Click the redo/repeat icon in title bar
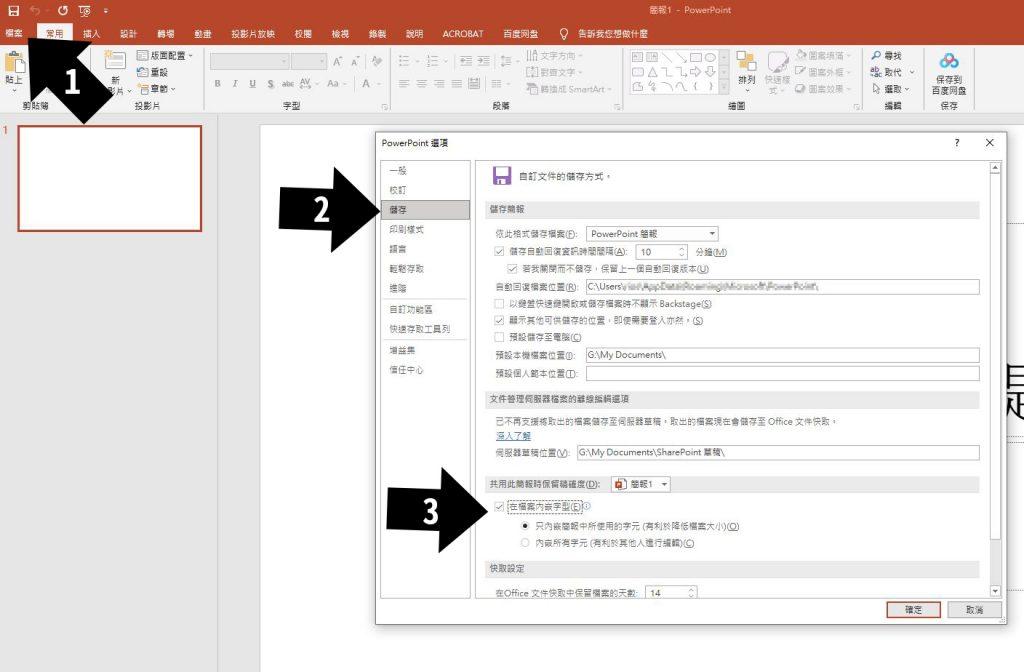This screenshot has width=1024, height=672. coord(63,10)
